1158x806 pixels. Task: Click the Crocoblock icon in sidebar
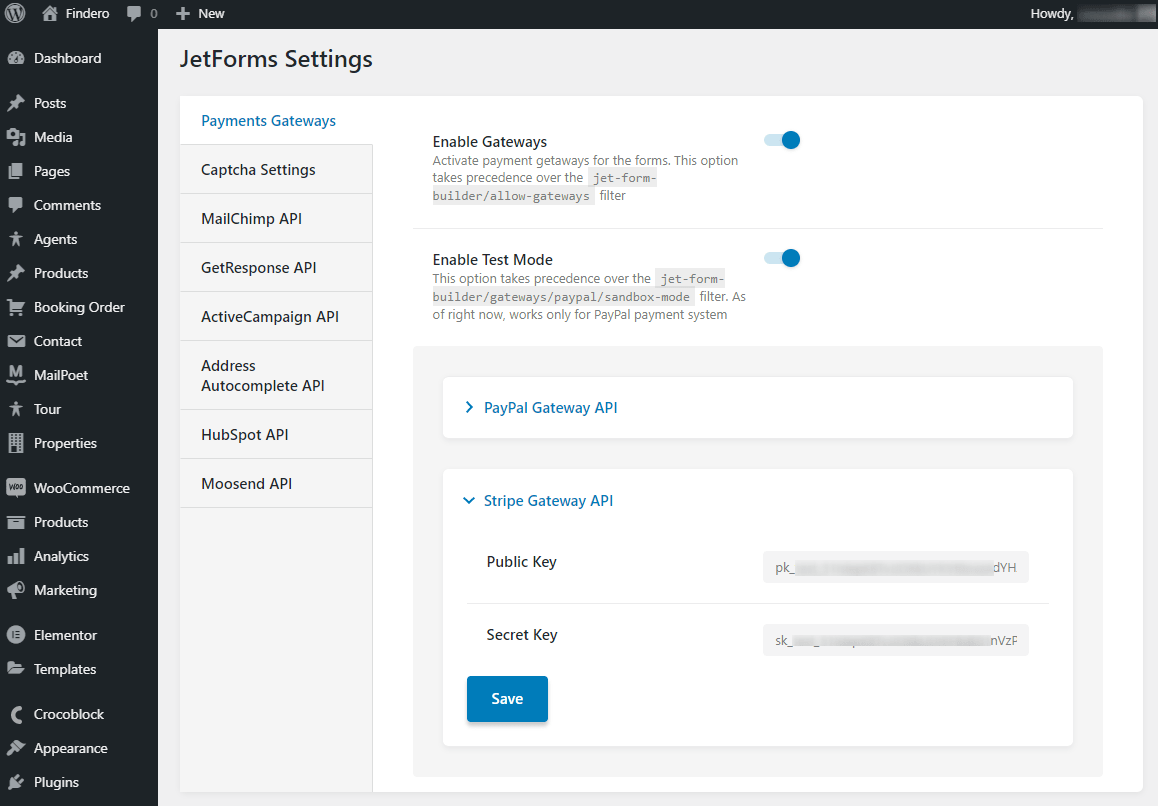click(x=15, y=714)
